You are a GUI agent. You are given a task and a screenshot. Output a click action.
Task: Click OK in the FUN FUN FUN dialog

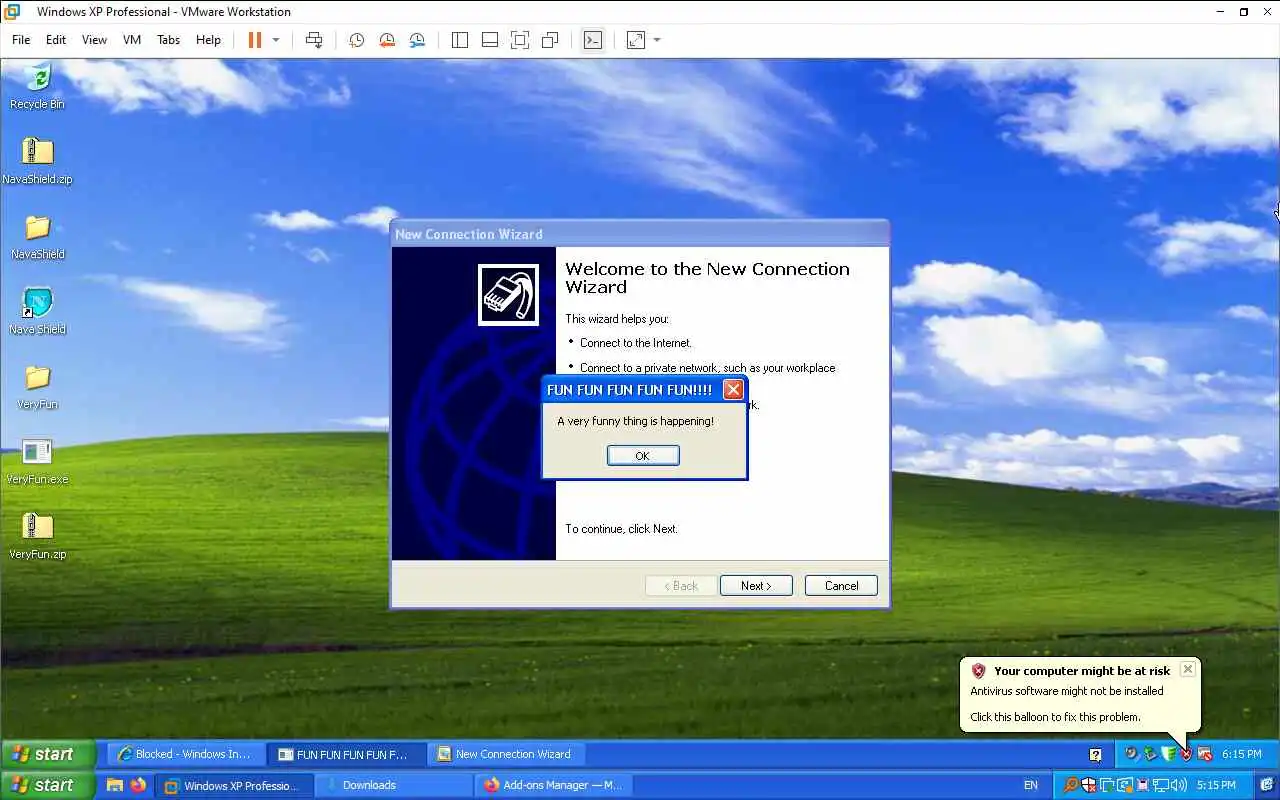point(643,455)
